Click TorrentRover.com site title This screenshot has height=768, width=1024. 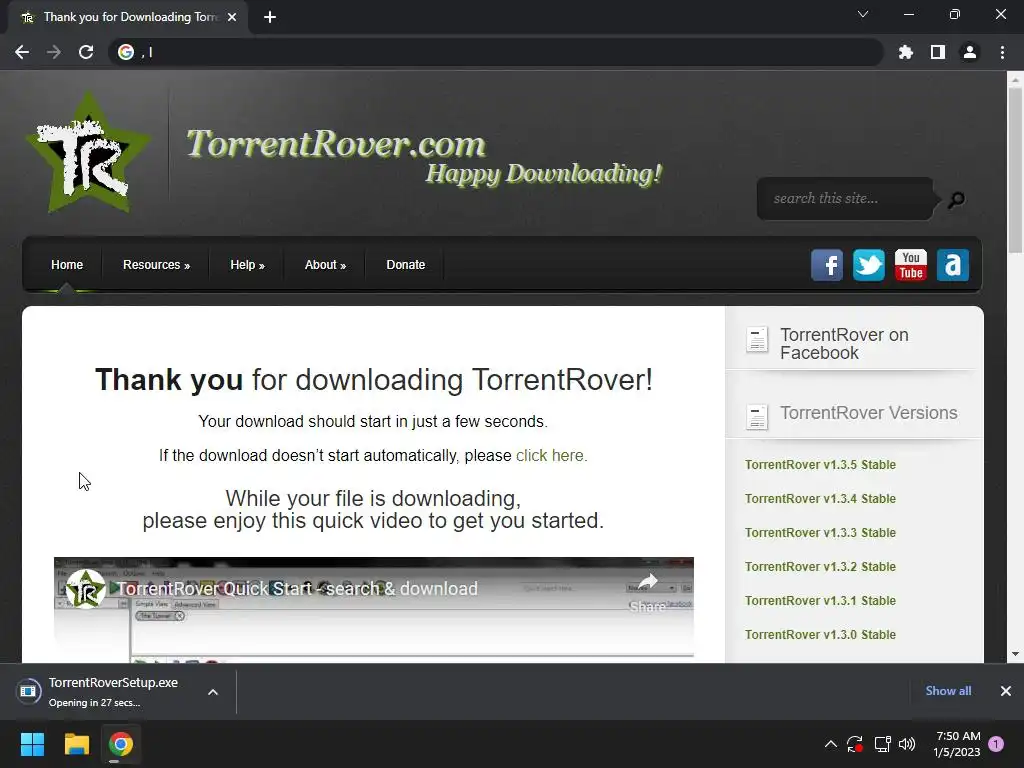(x=336, y=144)
